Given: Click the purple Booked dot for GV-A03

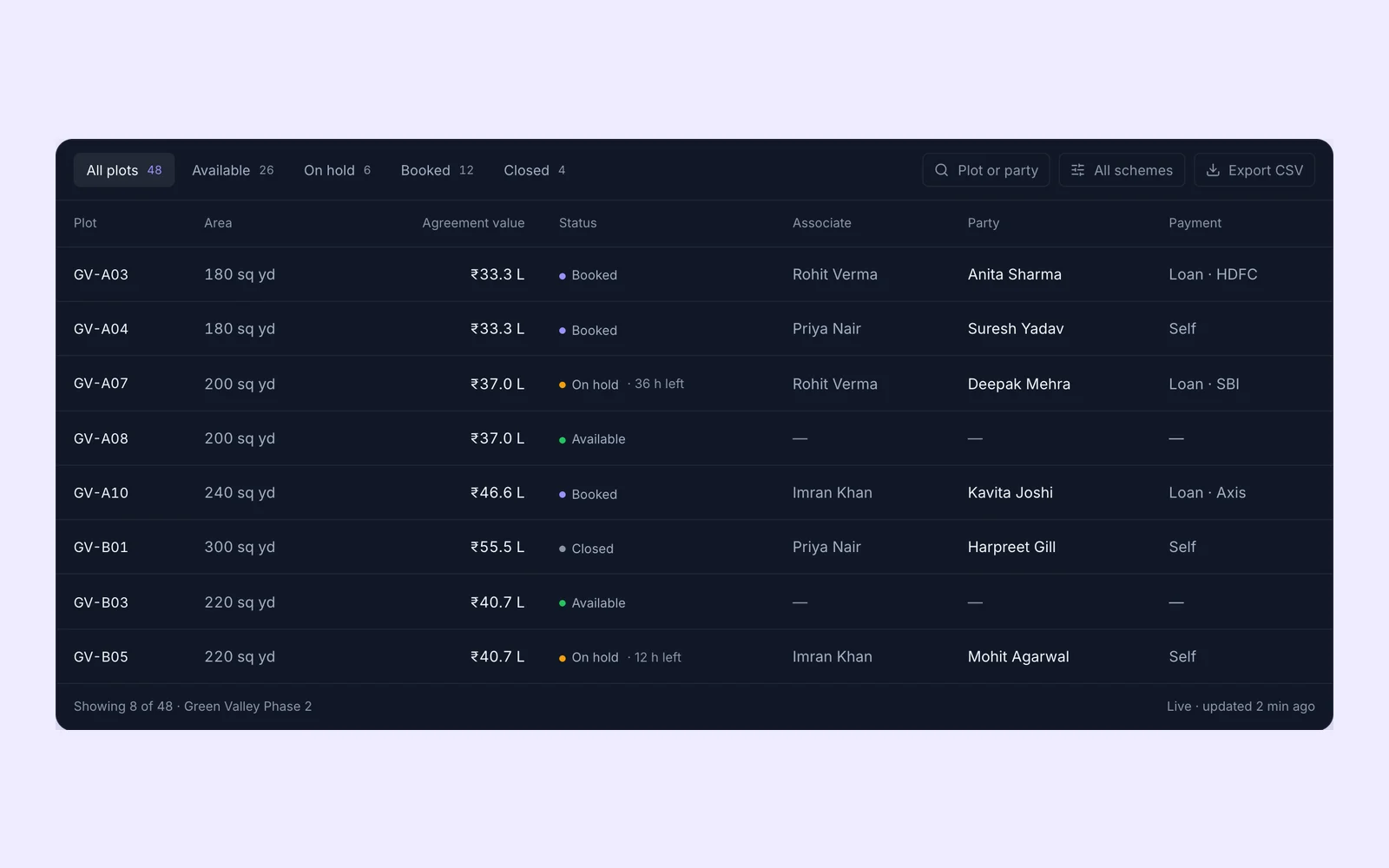Looking at the screenshot, I should click(563, 276).
